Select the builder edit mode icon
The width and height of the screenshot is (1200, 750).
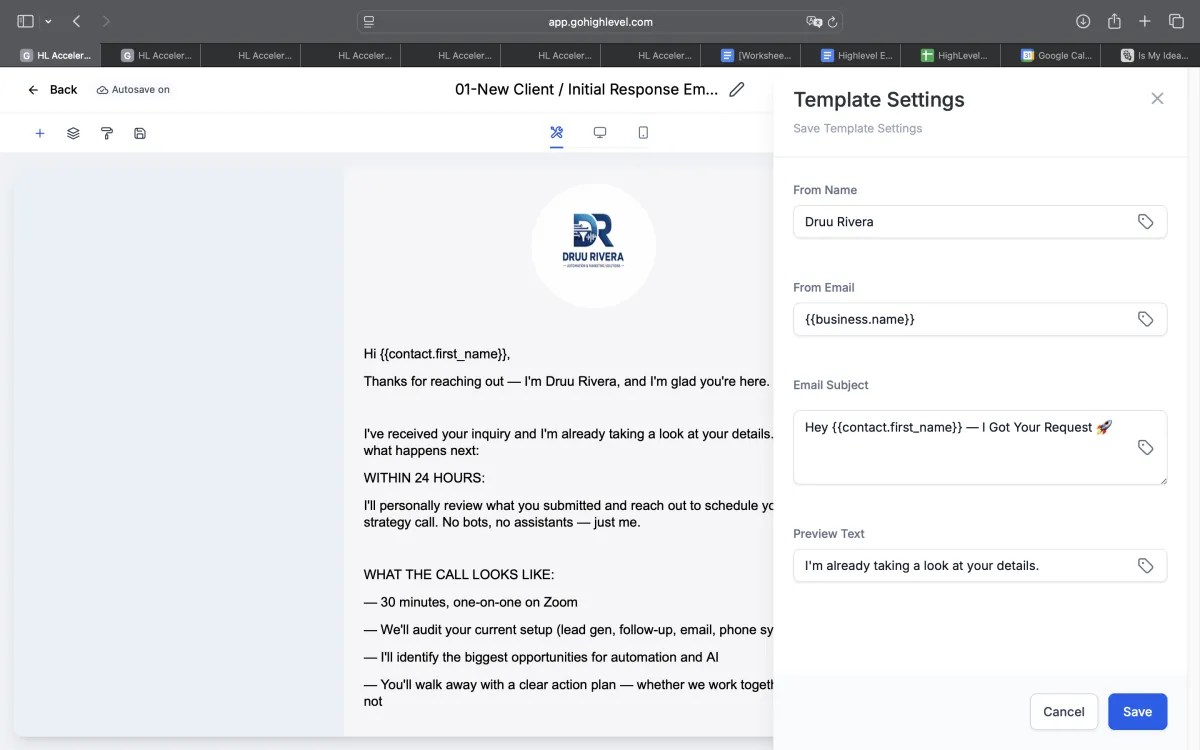[557, 132]
